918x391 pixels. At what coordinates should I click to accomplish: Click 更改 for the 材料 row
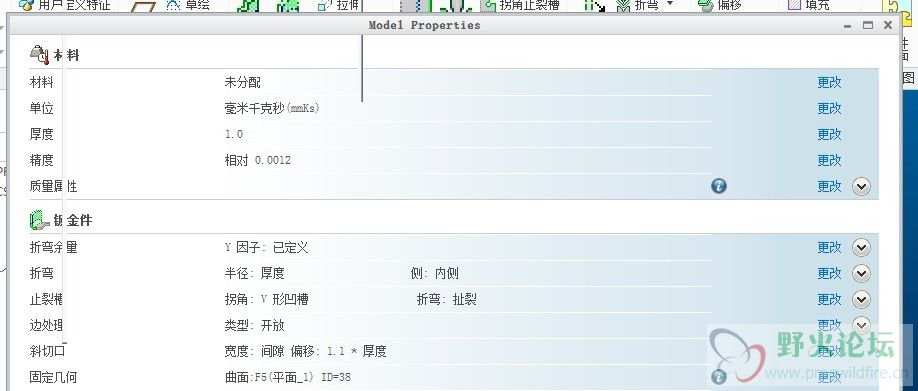click(x=829, y=83)
